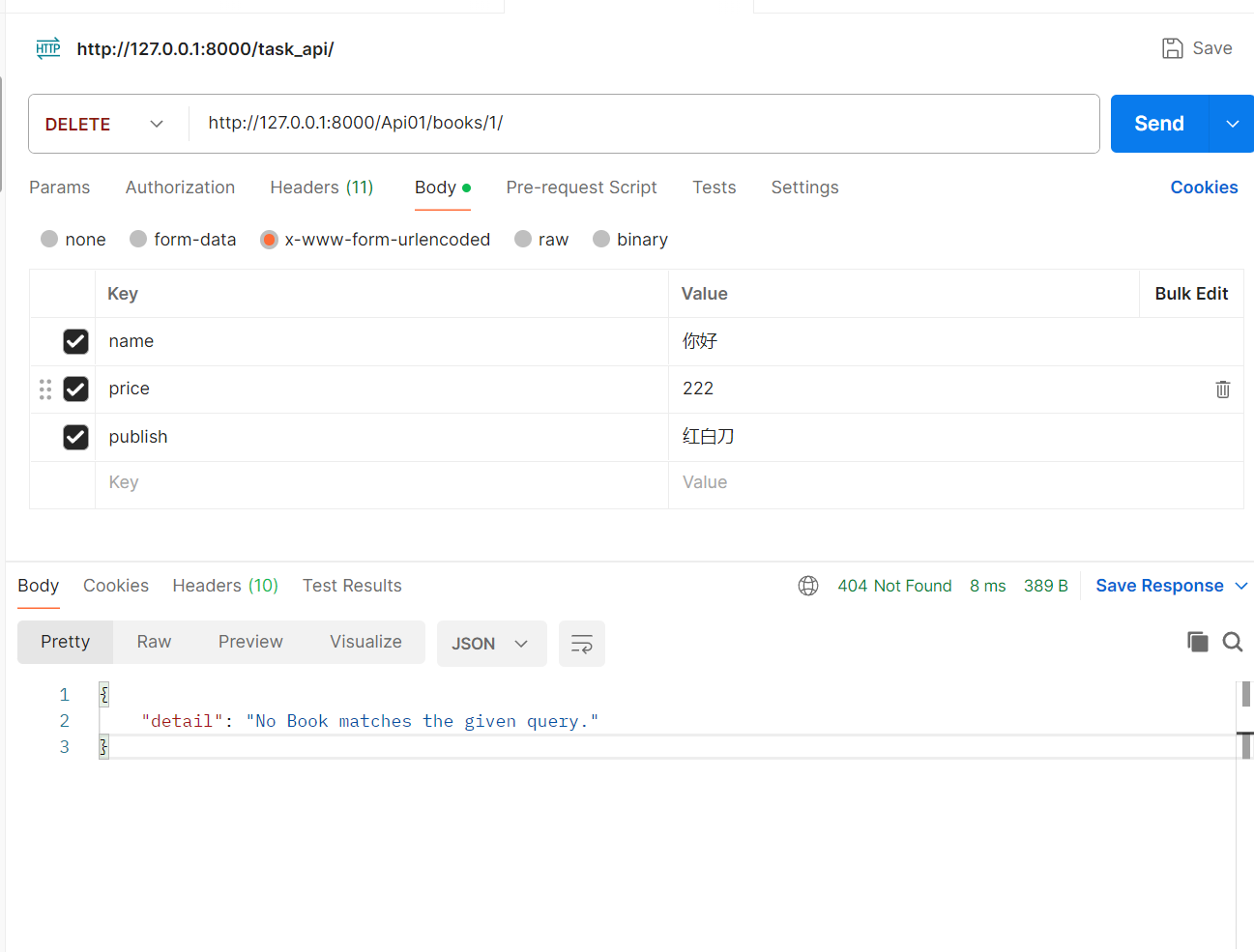Uncheck the name parameter checkbox

75,341
